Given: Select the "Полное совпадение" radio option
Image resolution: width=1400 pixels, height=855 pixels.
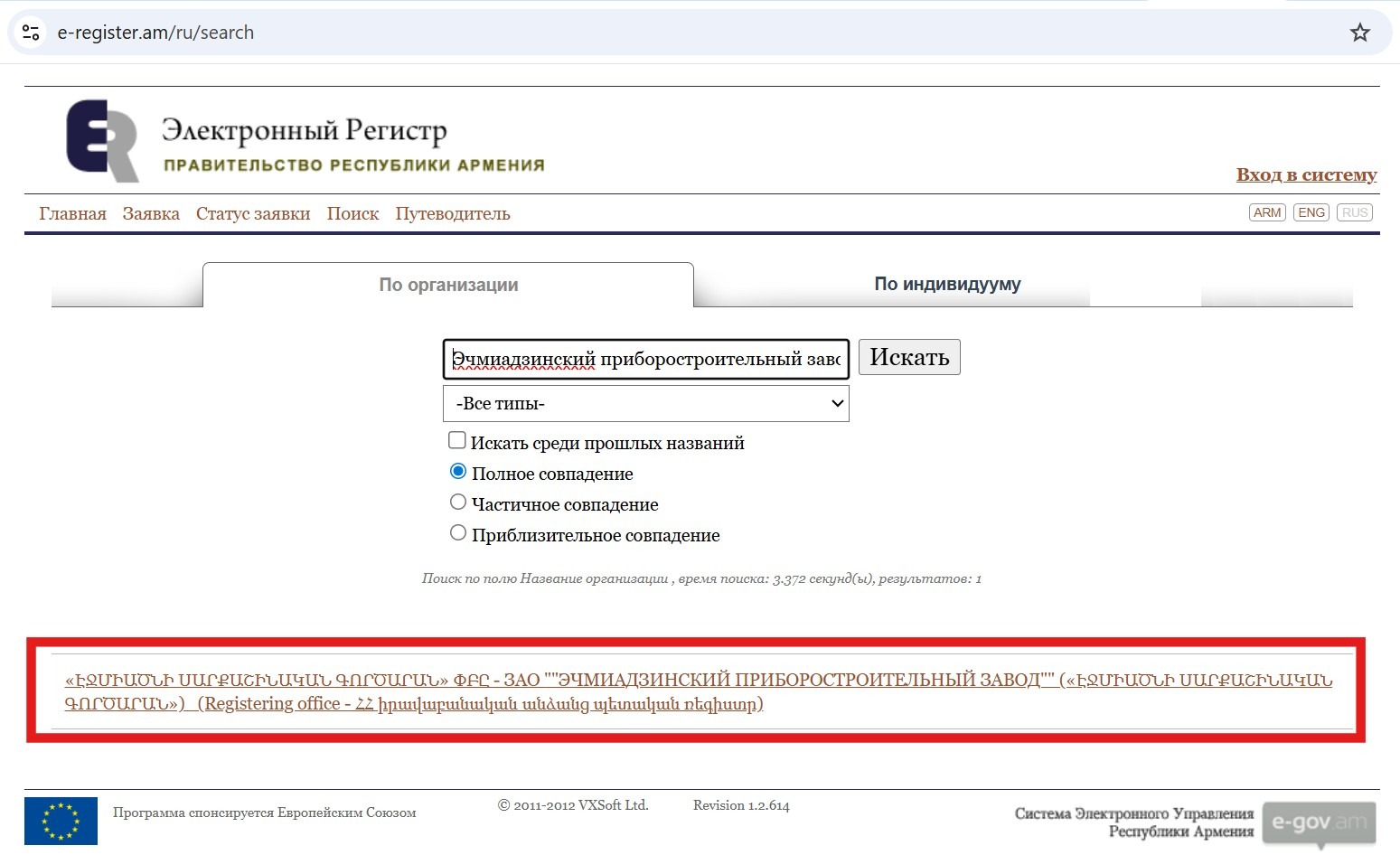Looking at the screenshot, I should (458, 472).
